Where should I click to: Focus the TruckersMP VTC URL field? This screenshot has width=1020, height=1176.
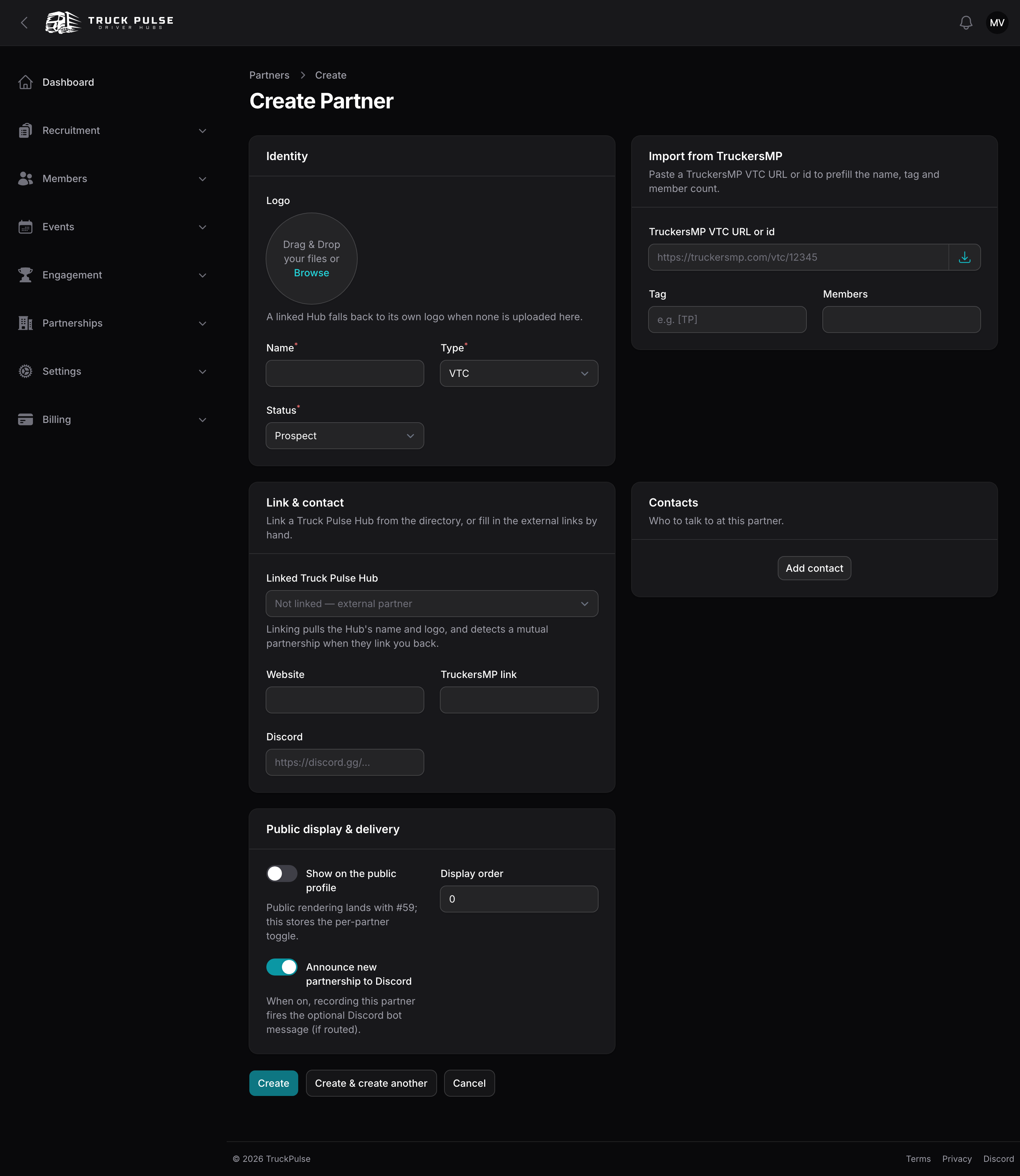pos(799,257)
